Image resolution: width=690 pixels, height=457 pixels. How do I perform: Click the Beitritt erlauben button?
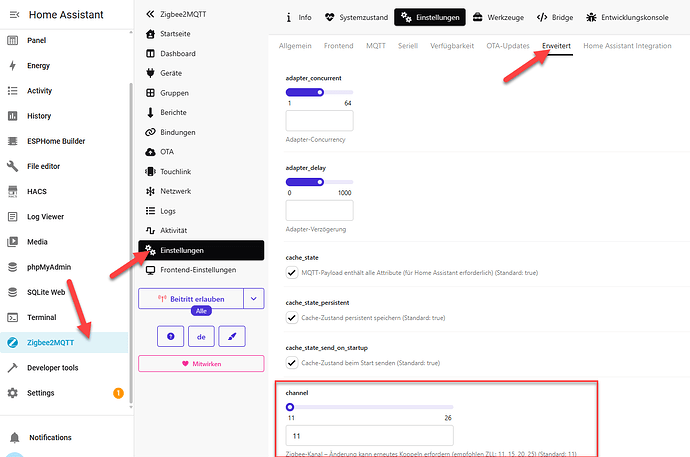[x=191, y=299]
